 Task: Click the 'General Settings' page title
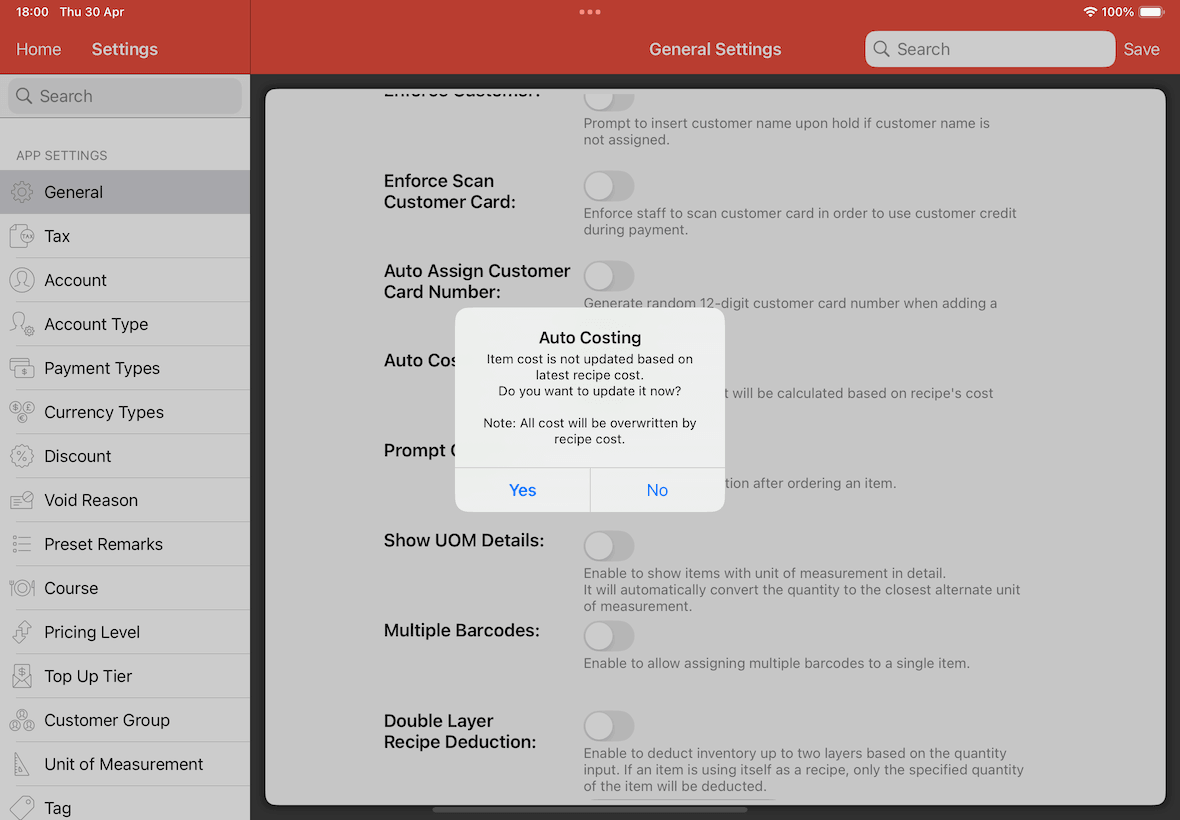click(715, 49)
